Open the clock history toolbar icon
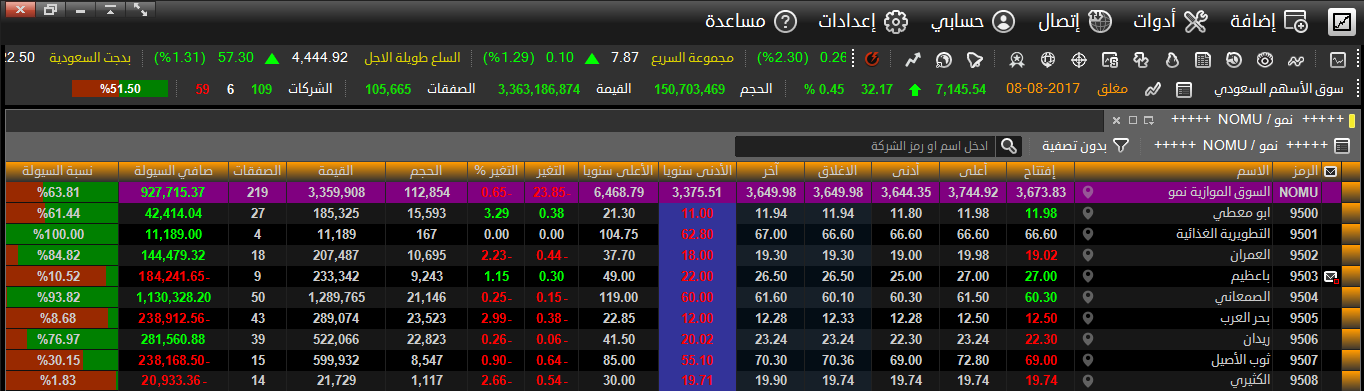Screen dimensions: 1364x391 pyautogui.click(x=1234, y=59)
